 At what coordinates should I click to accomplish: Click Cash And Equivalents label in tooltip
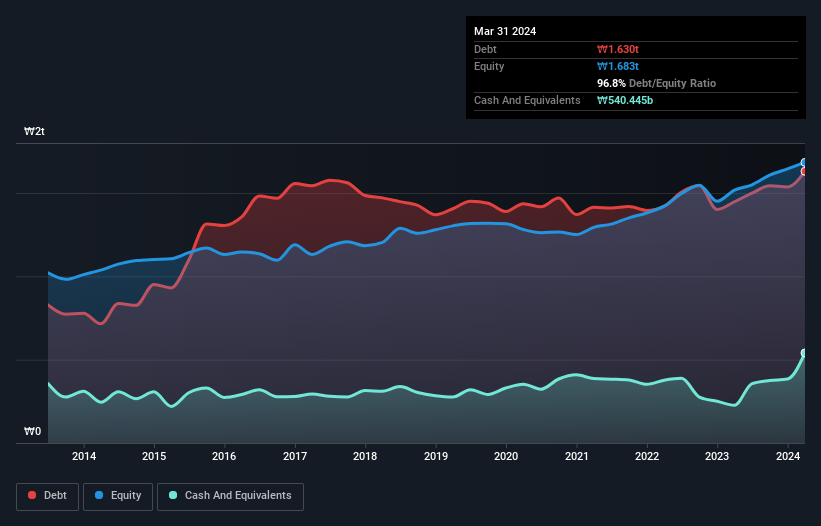[527, 100]
